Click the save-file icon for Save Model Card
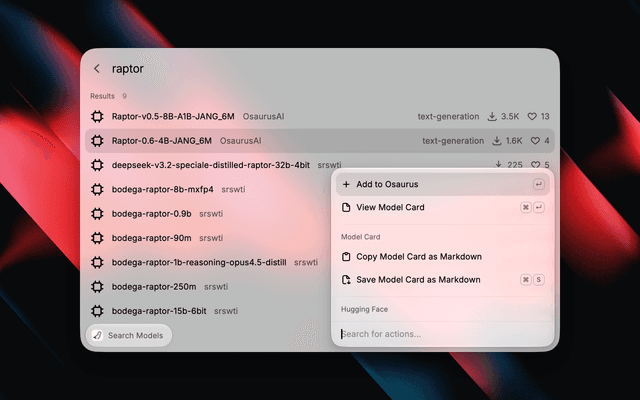 346,280
